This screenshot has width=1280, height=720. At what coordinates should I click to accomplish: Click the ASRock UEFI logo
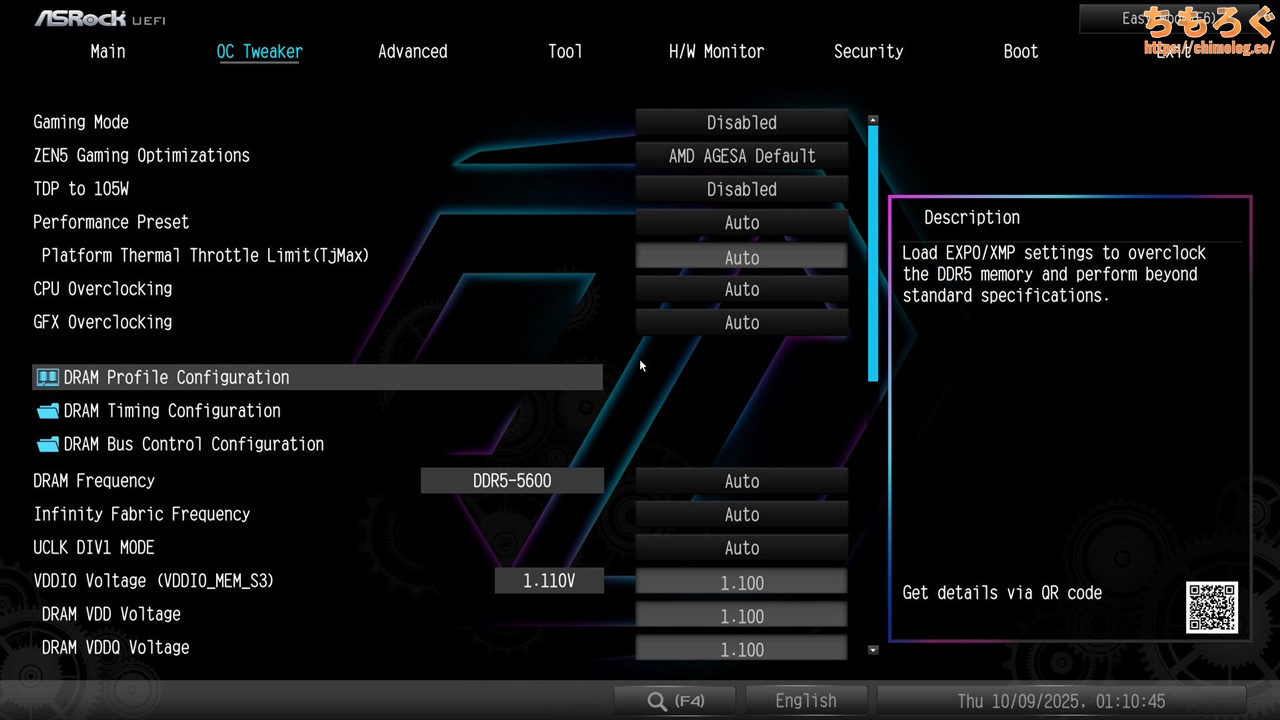coord(100,18)
